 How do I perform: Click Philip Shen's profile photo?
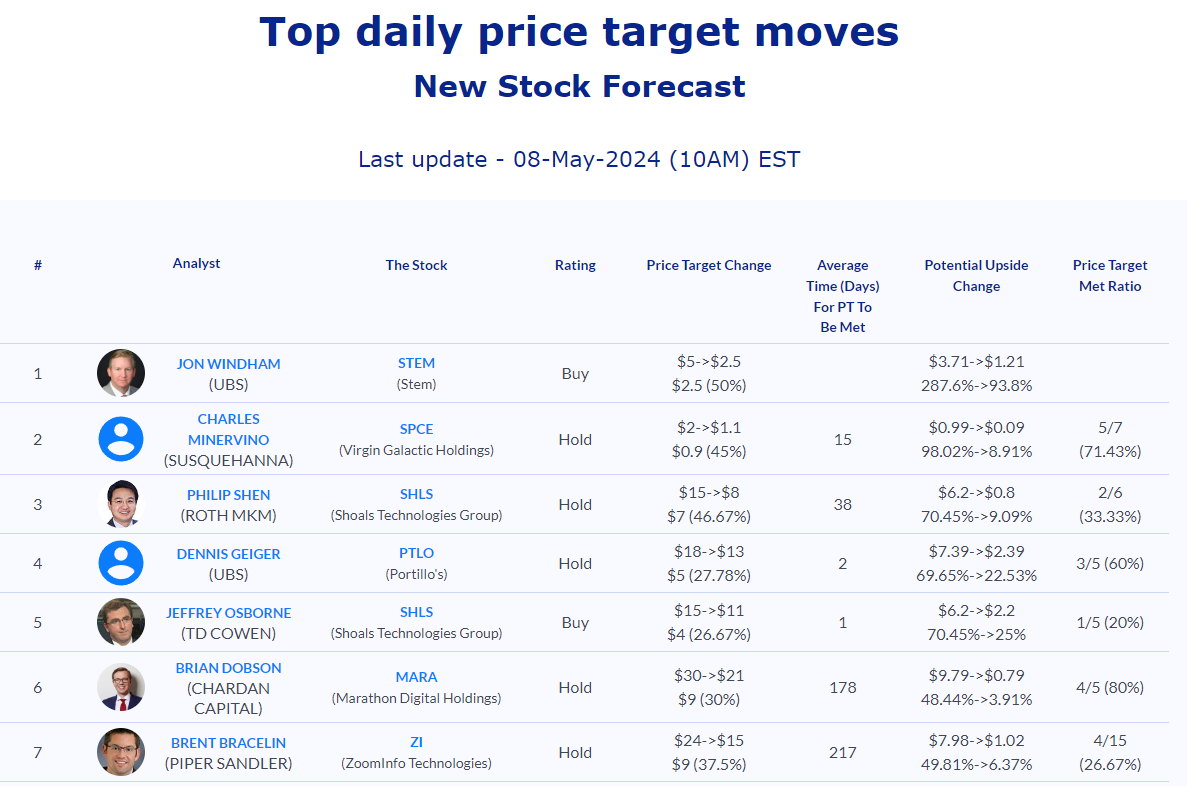pyautogui.click(x=121, y=504)
